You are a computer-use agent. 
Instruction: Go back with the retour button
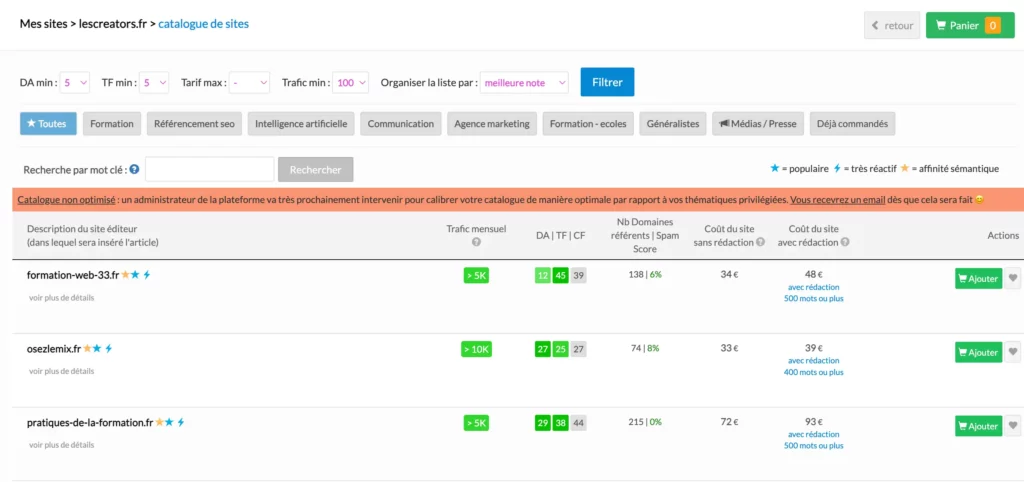pos(892,25)
